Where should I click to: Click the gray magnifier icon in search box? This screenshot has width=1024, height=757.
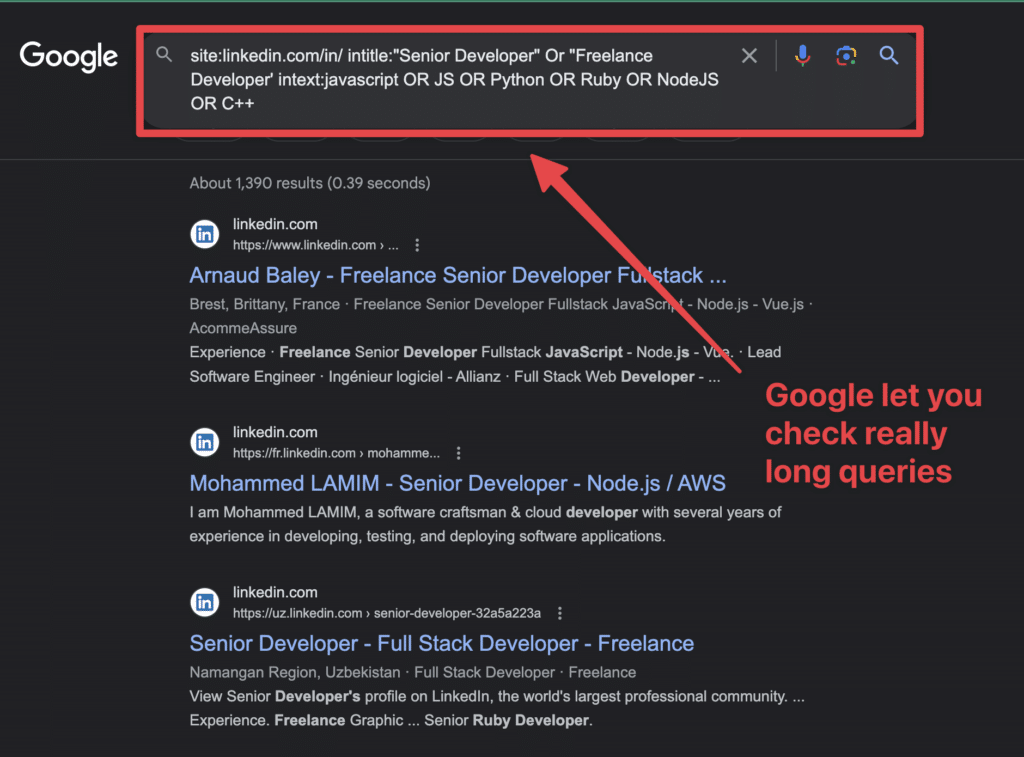point(164,55)
